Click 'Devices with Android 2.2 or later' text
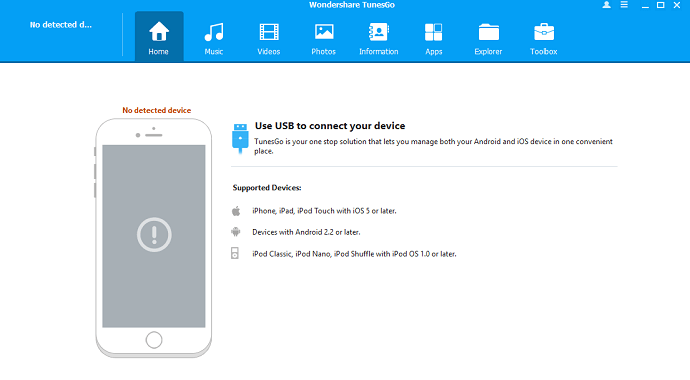This screenshot has width=690, height=380. tap(306, 232)
